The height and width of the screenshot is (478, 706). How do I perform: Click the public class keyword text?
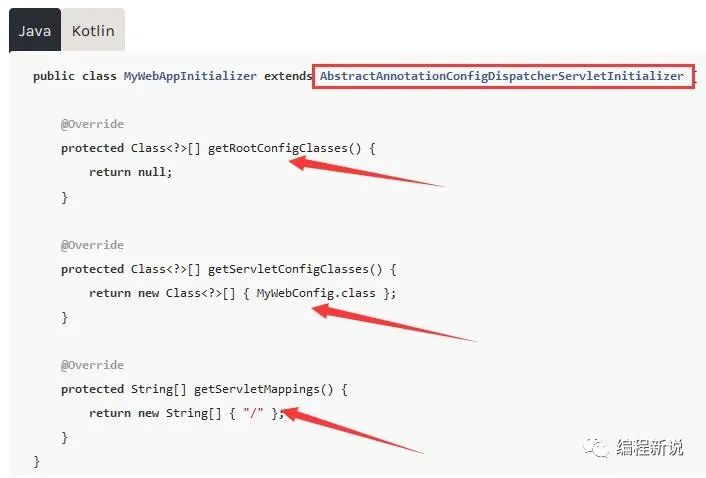click(x=75, y=76)
